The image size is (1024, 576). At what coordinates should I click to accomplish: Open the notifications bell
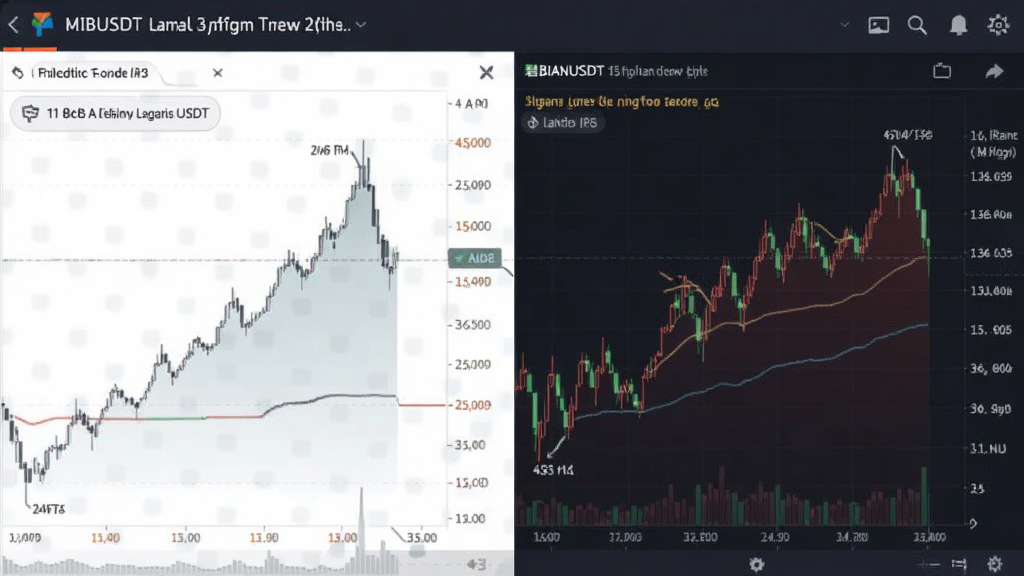point(958,25)
